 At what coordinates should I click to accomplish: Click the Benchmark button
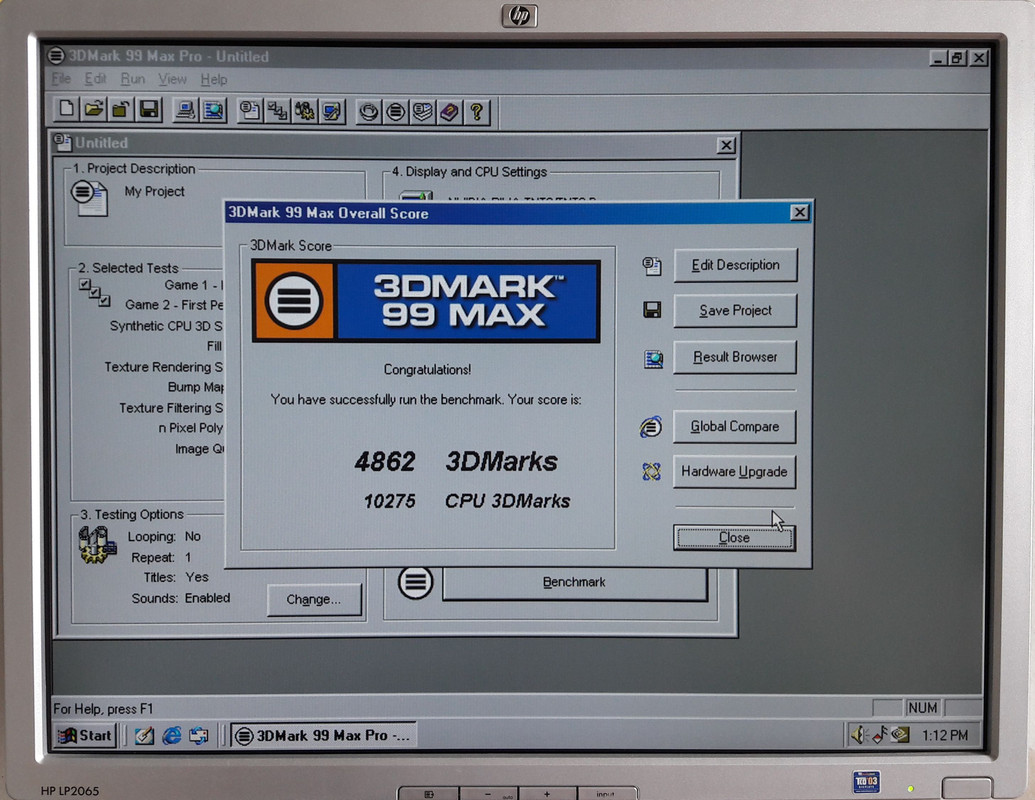574,582
